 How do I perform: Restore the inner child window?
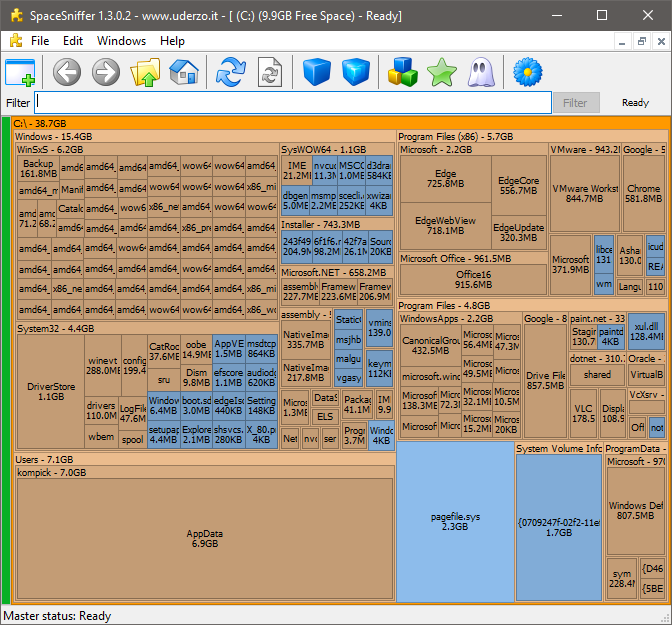point(642,42)
